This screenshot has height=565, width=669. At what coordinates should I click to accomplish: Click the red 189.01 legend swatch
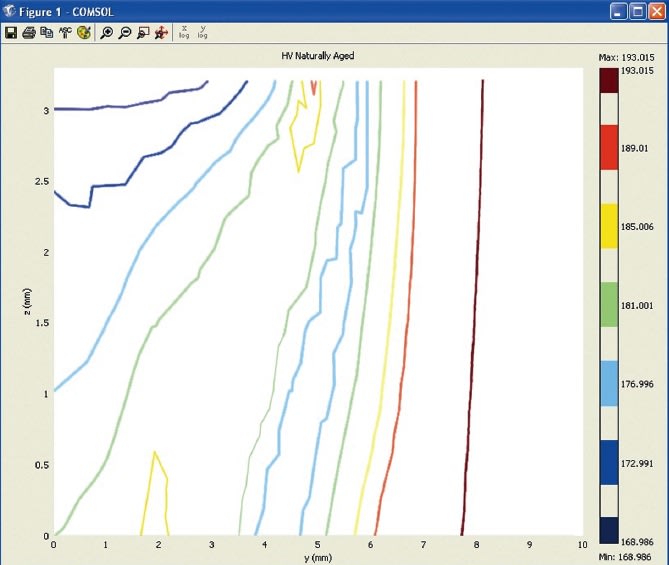tap(609, 147)
